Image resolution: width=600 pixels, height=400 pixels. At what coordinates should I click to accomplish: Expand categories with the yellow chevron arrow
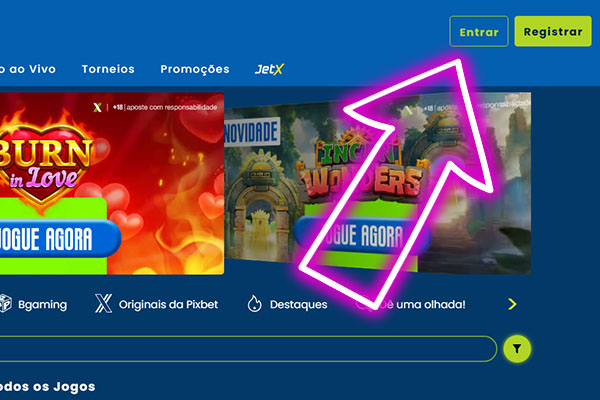[512, 304]
